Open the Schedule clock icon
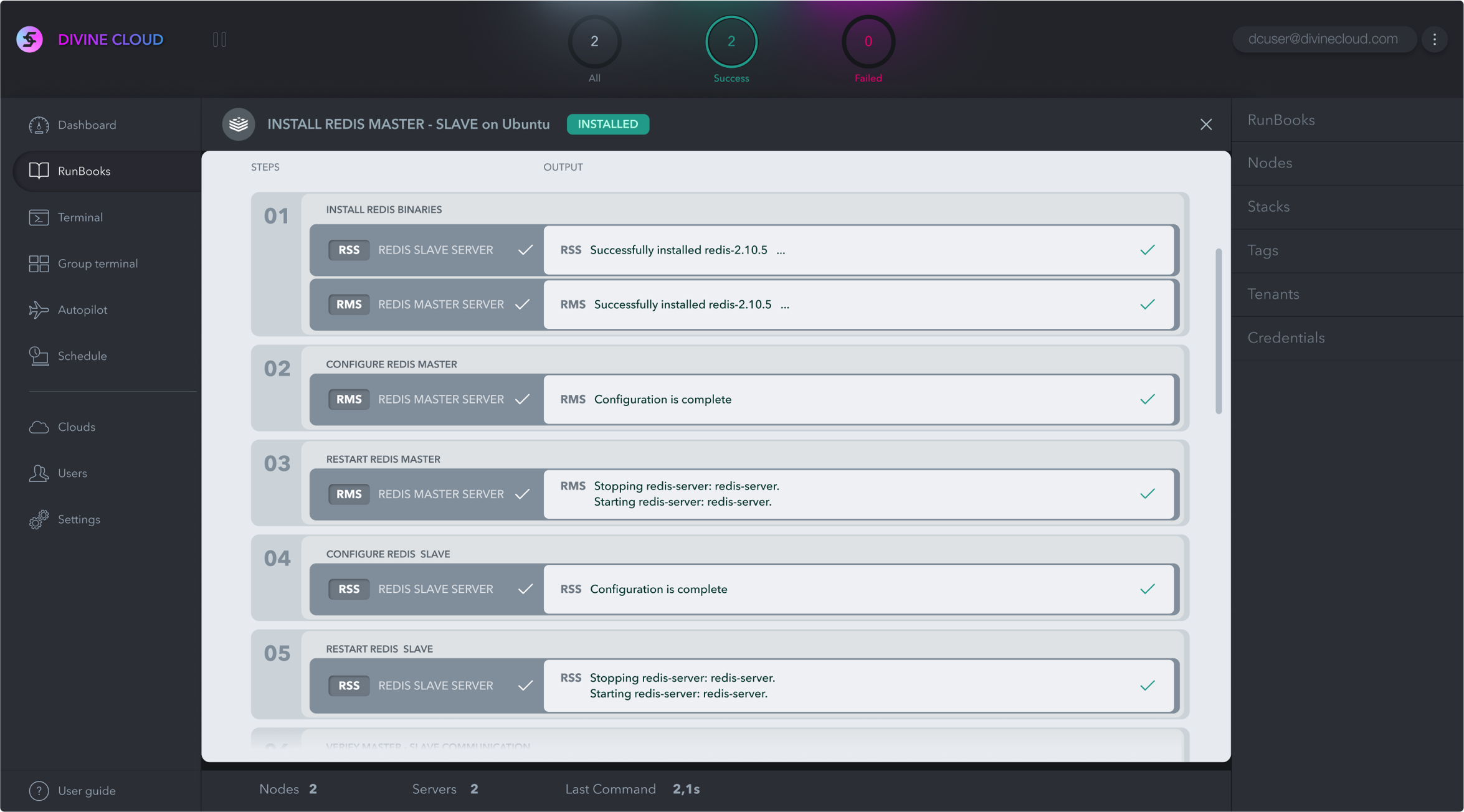 39,356
